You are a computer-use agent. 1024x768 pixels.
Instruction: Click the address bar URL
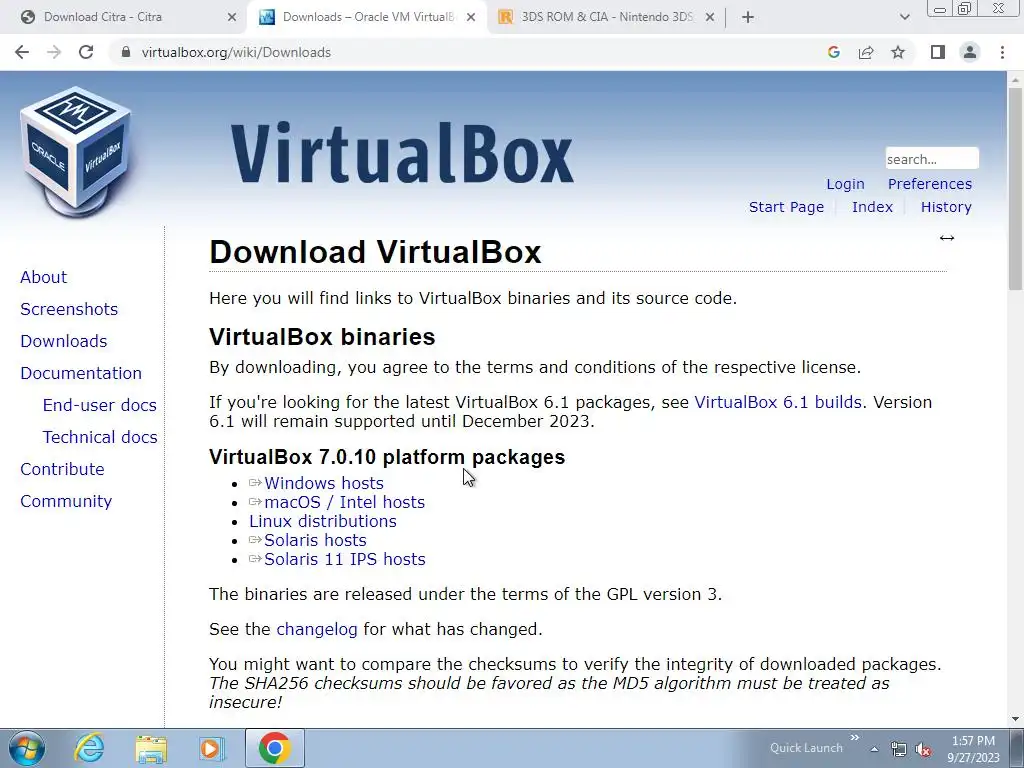[236, 52]
